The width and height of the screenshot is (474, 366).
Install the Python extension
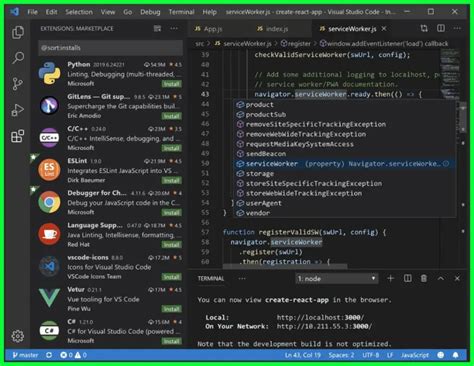(172, 84)
